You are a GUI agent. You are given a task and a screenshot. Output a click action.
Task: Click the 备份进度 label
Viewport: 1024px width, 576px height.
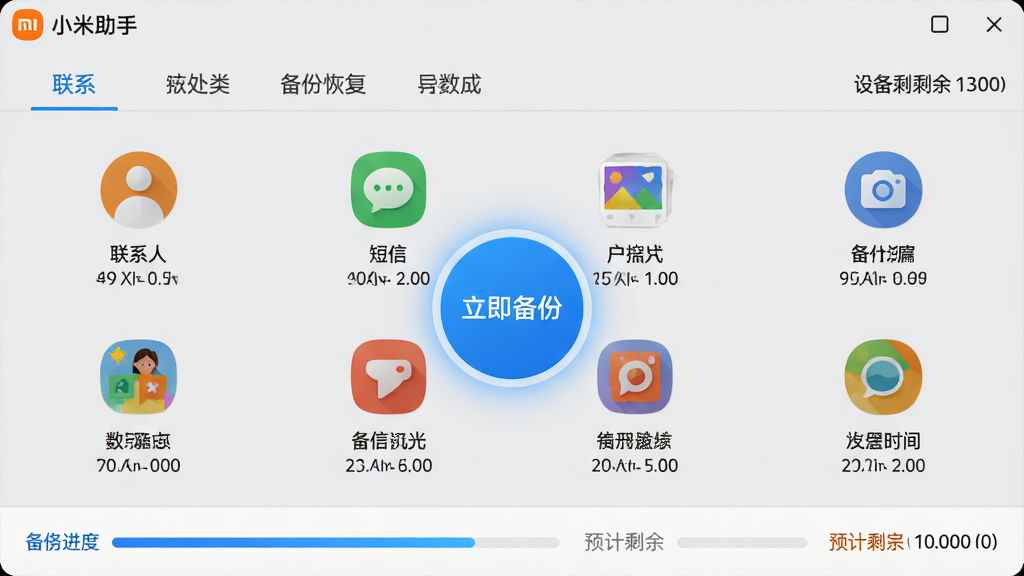click(62, 542)
